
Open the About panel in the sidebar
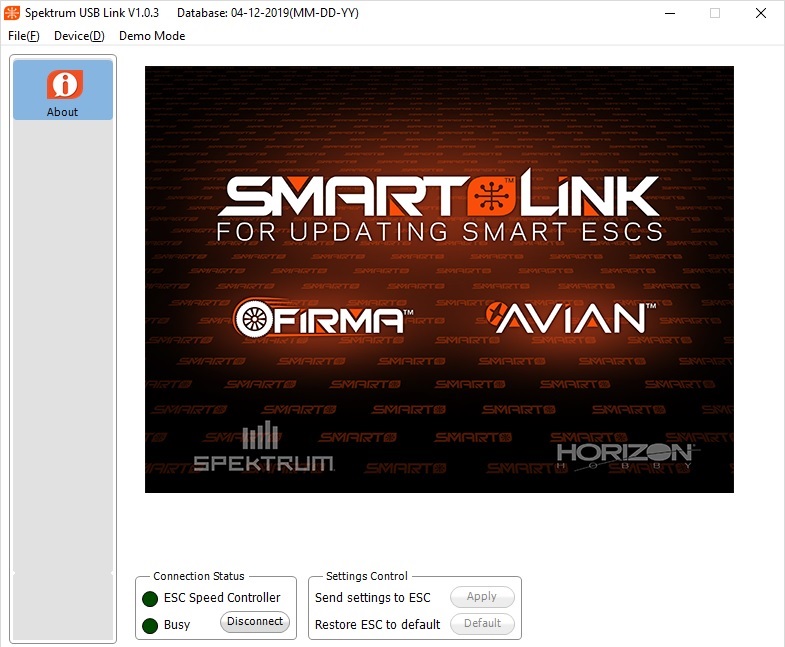(62, 91)
